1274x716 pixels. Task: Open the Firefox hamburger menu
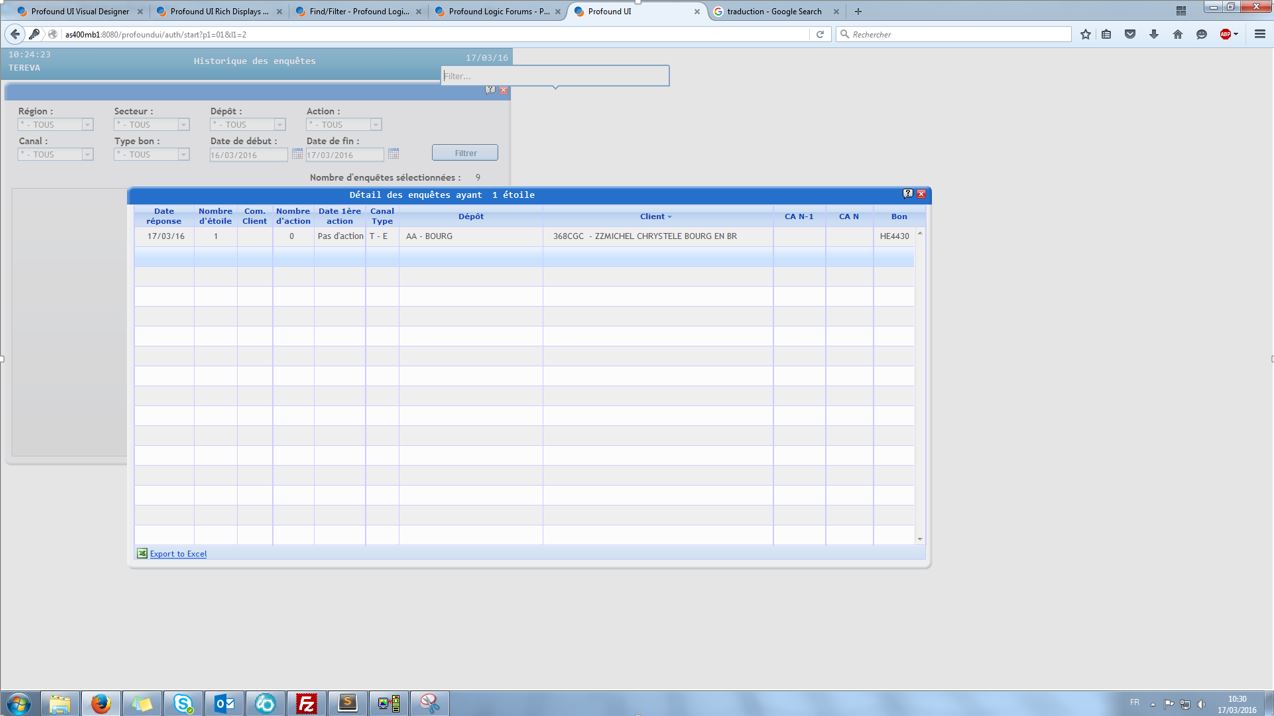point(1260,34)
